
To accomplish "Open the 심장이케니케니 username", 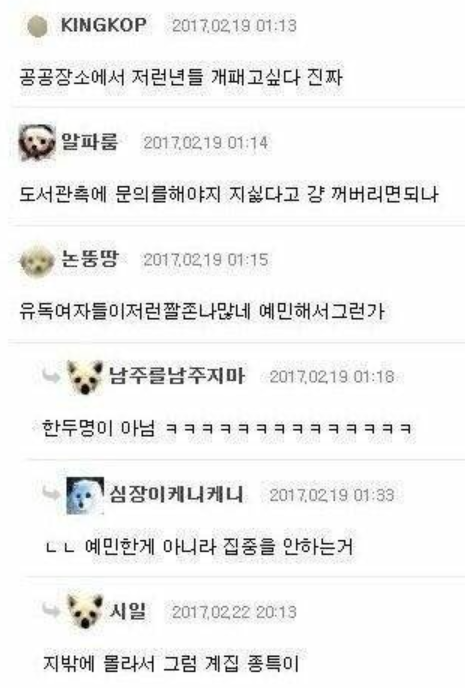I will [x=175, y=494].
